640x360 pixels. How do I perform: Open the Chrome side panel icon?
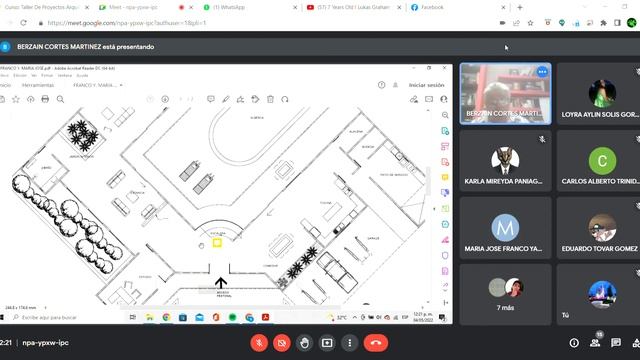pos(617,23)
